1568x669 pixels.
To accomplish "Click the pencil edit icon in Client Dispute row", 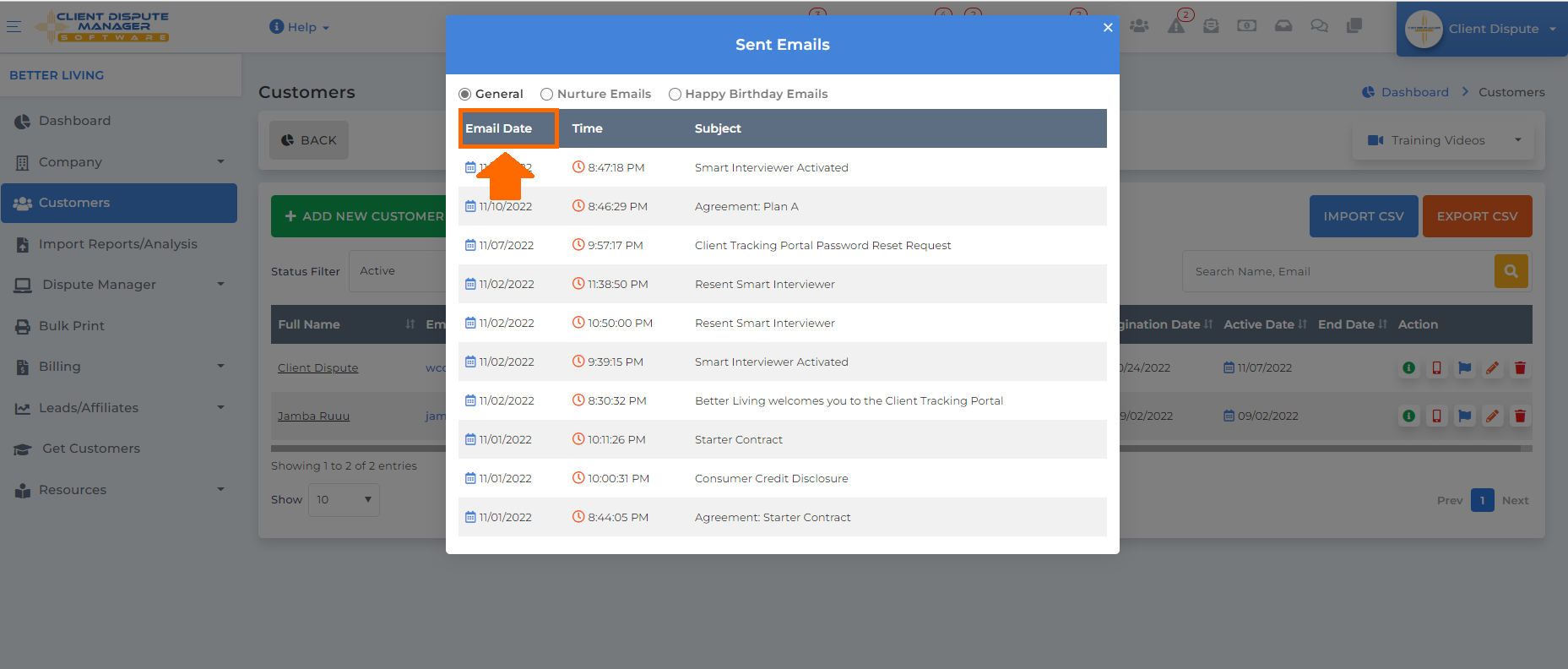I will (x=1492, y=367).
